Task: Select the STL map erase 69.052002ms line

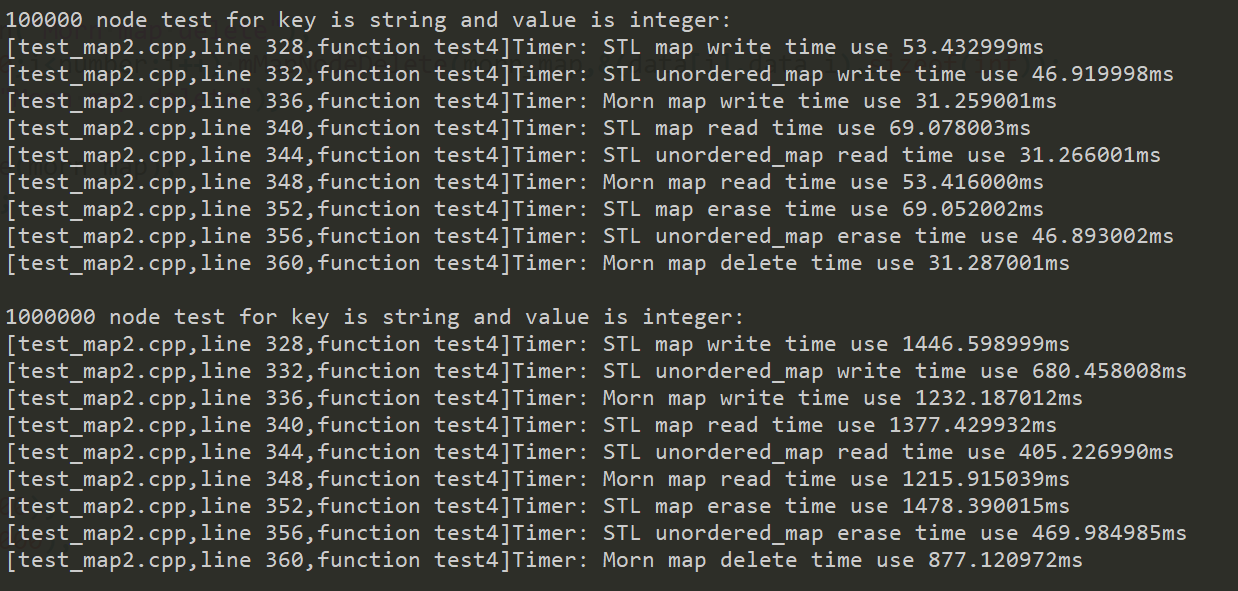Action: pyautogui.click(x=525, y=209)
